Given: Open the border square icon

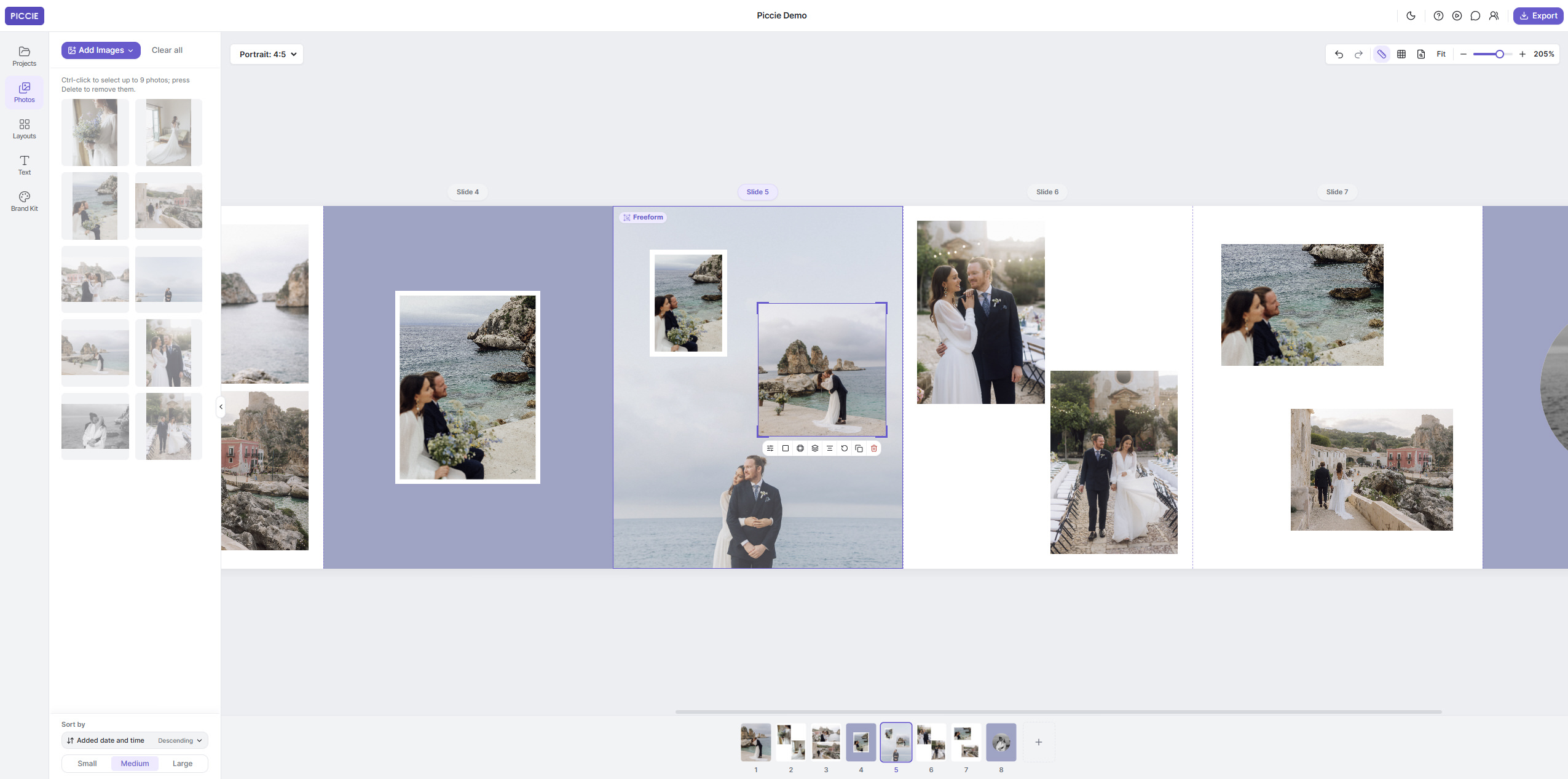Looking at the screenshot, I should [785, 448].
